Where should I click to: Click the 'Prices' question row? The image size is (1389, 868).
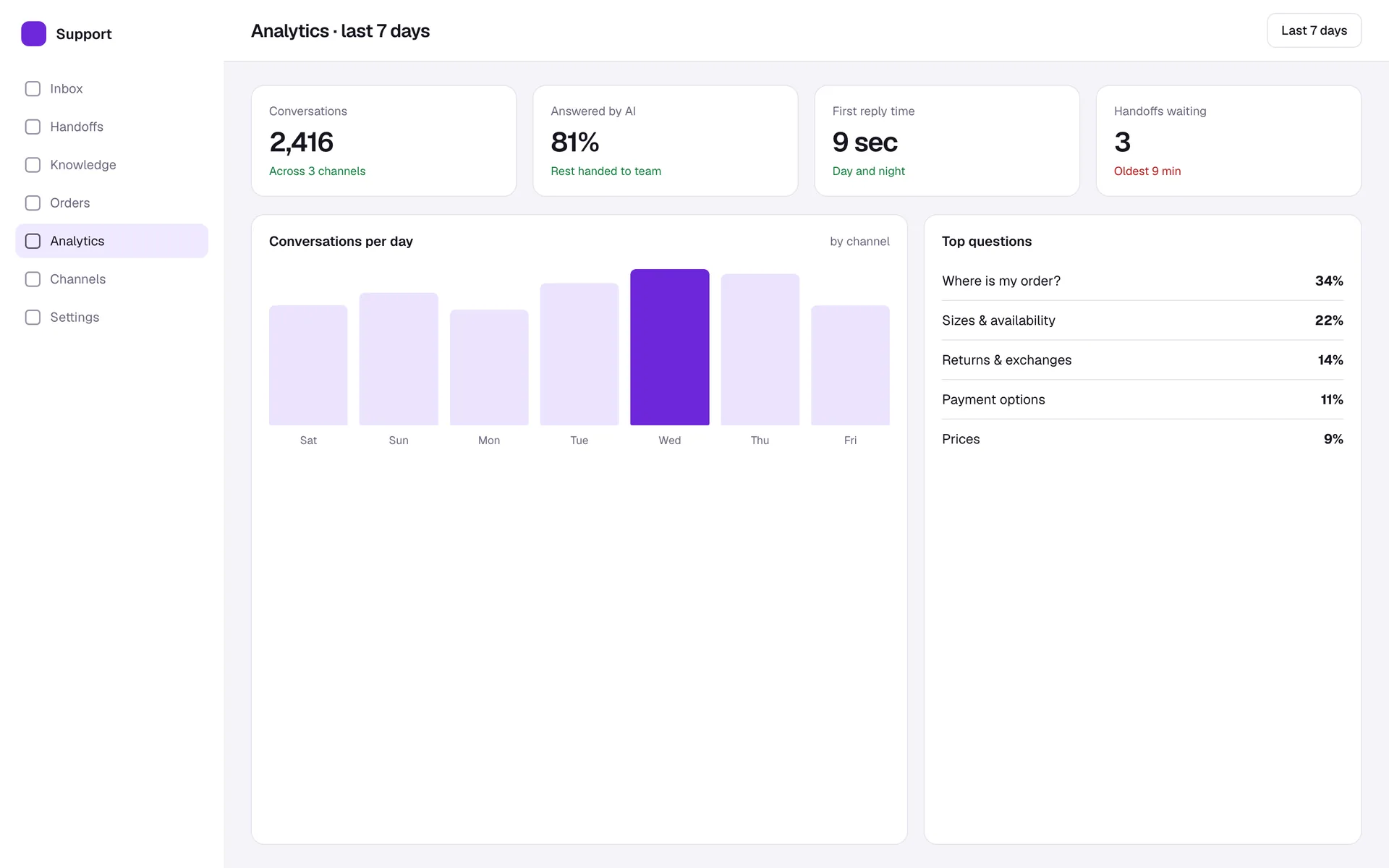(1142, 439)
